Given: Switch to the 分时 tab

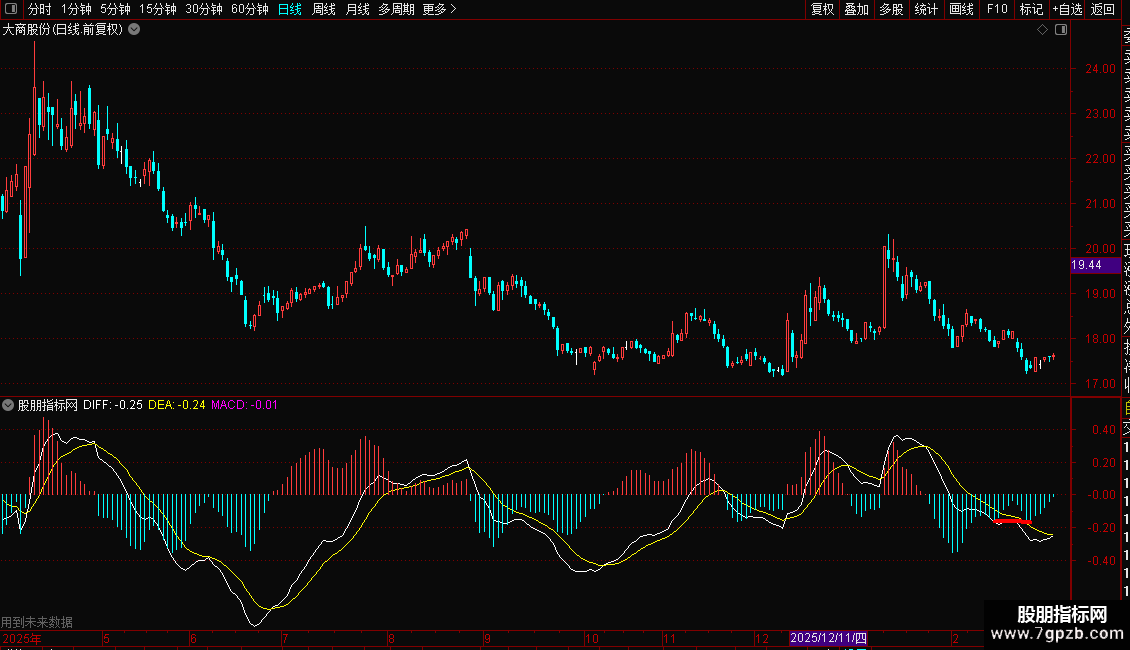Looking at the screenshot, I should [x=40, y=9].
